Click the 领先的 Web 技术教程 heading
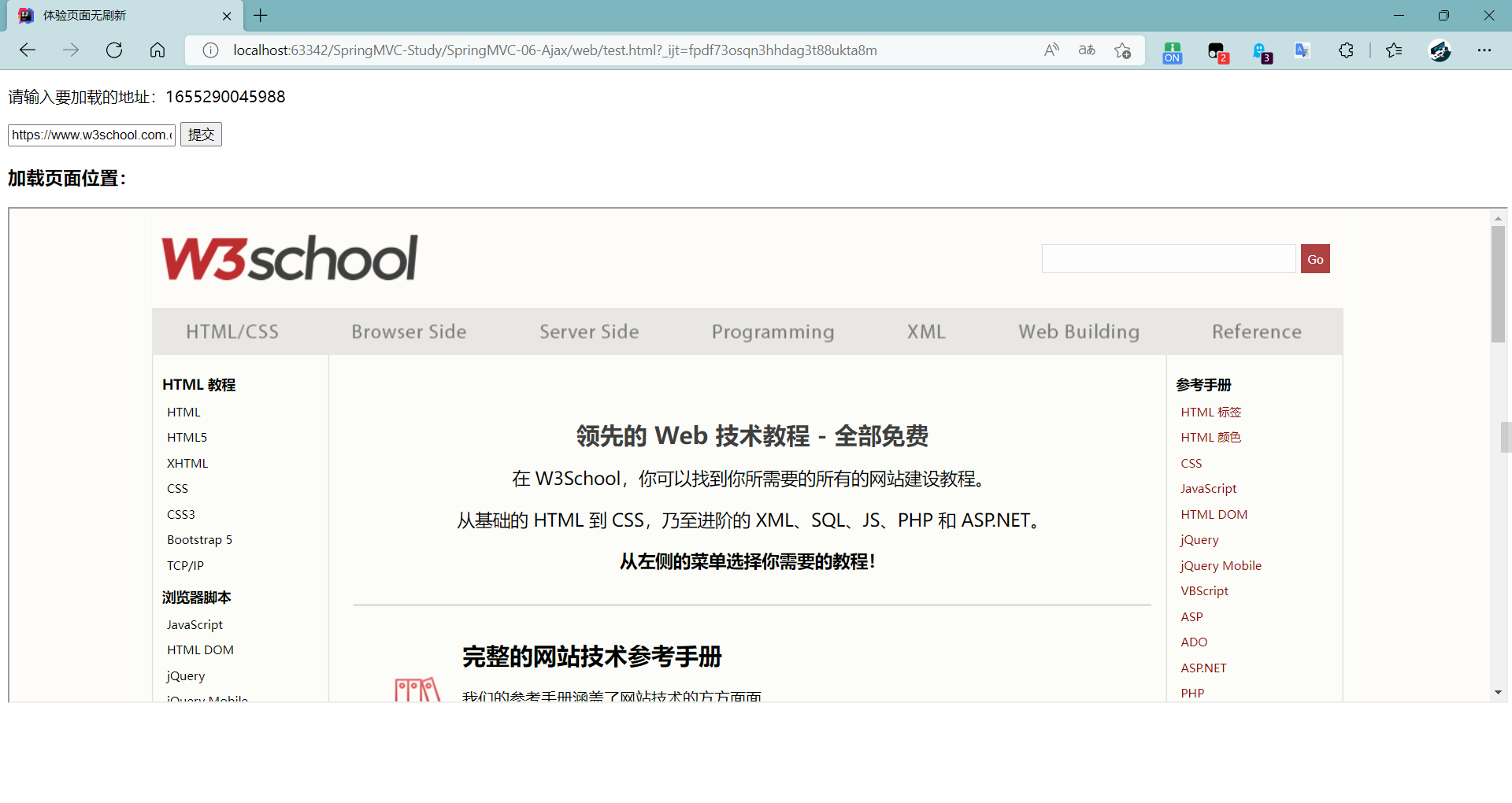The image size is (1512, 803). 752,436
